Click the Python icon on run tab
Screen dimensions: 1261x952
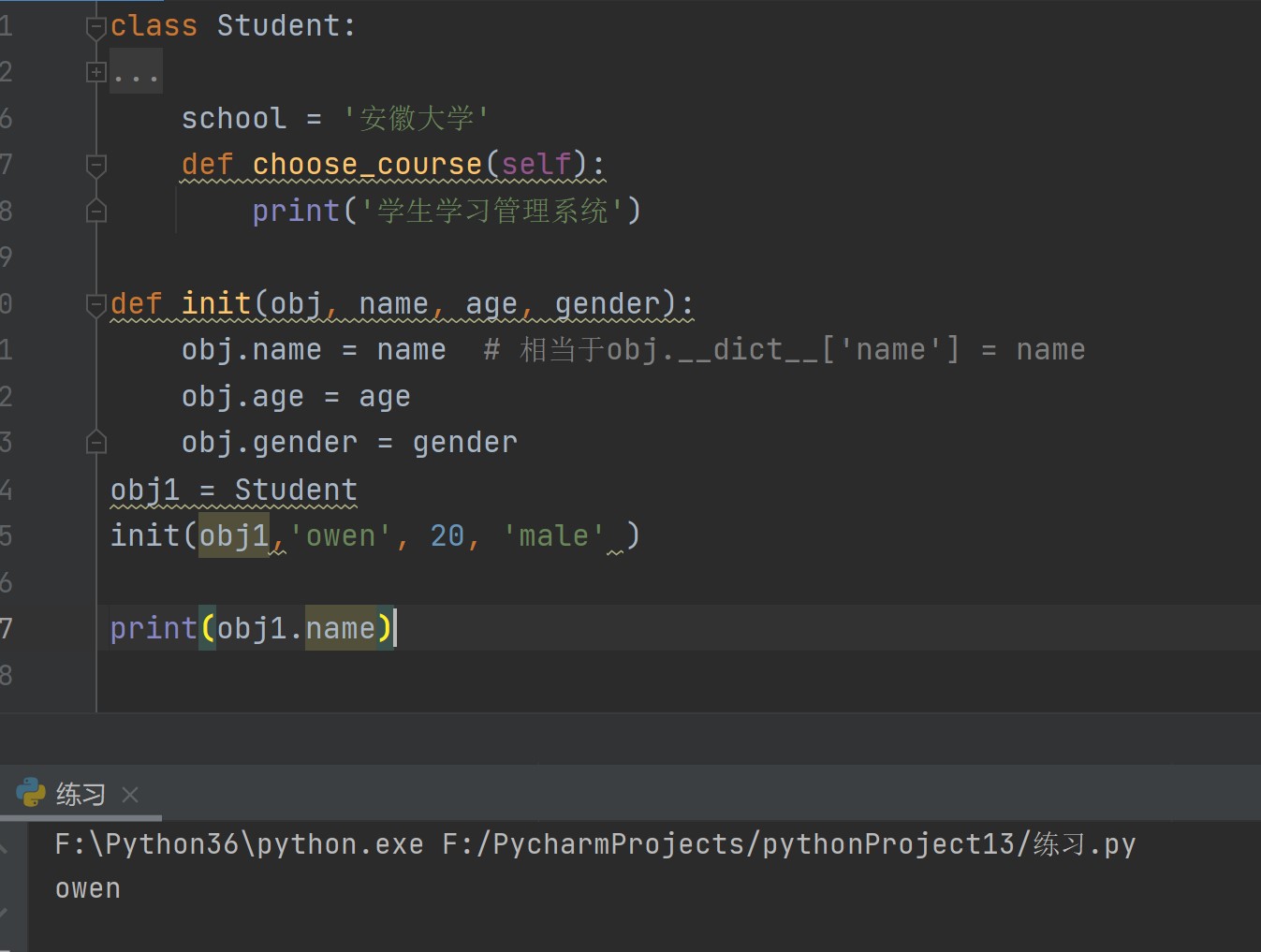click(x=31, y=793)
